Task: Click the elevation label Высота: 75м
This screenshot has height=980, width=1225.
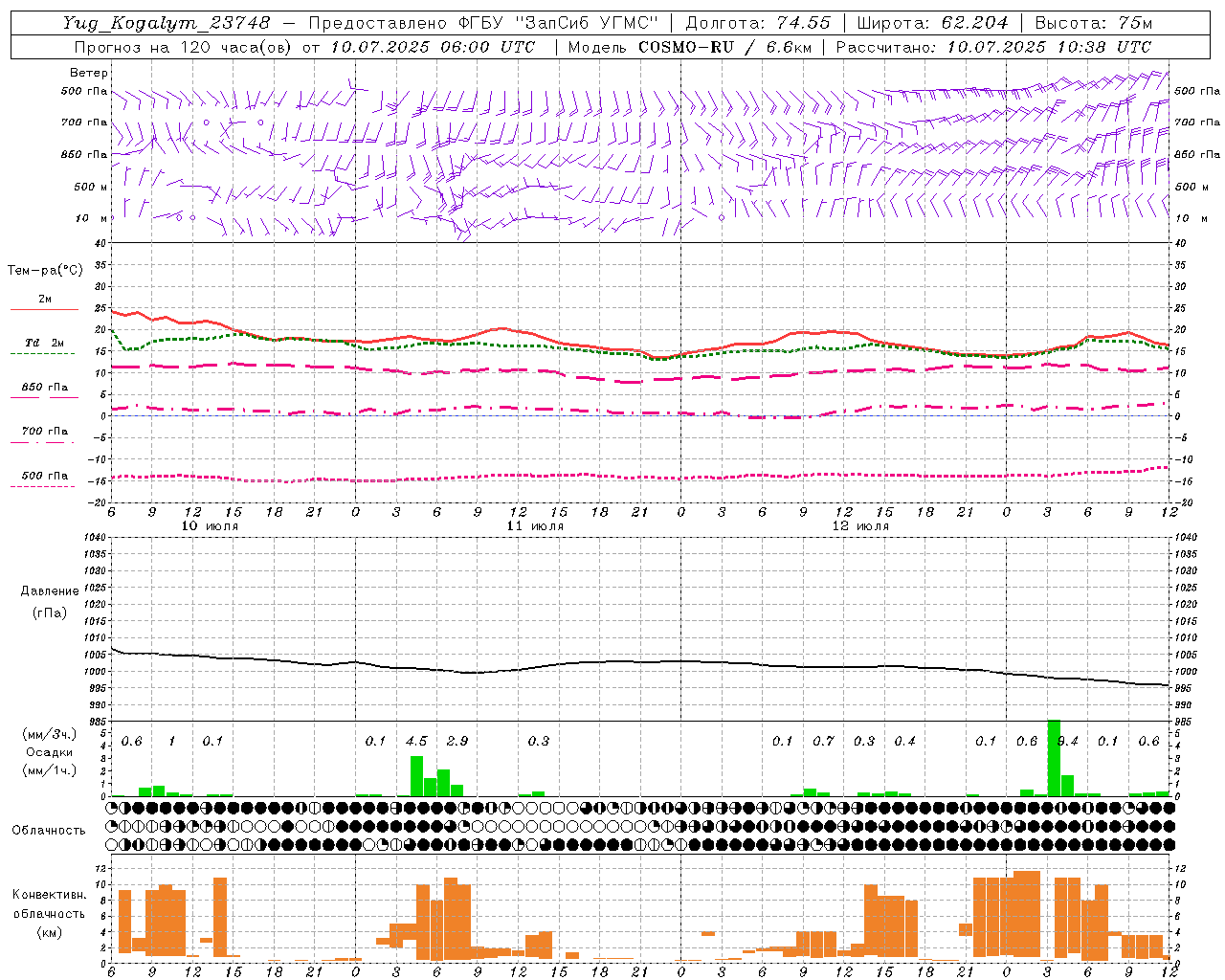Action: click(x=1094, y=23)
